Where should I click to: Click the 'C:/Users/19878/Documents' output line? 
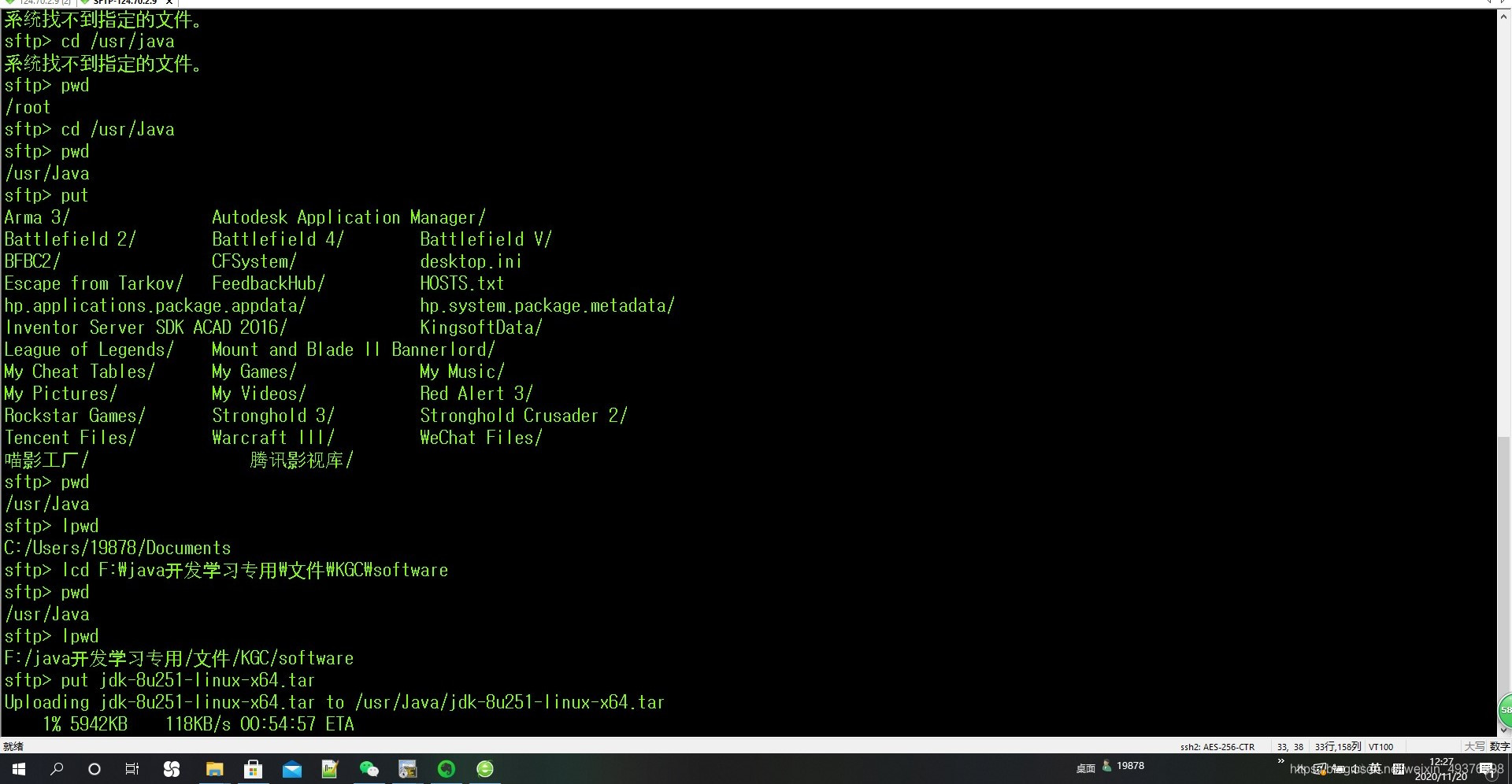[117, 548]
